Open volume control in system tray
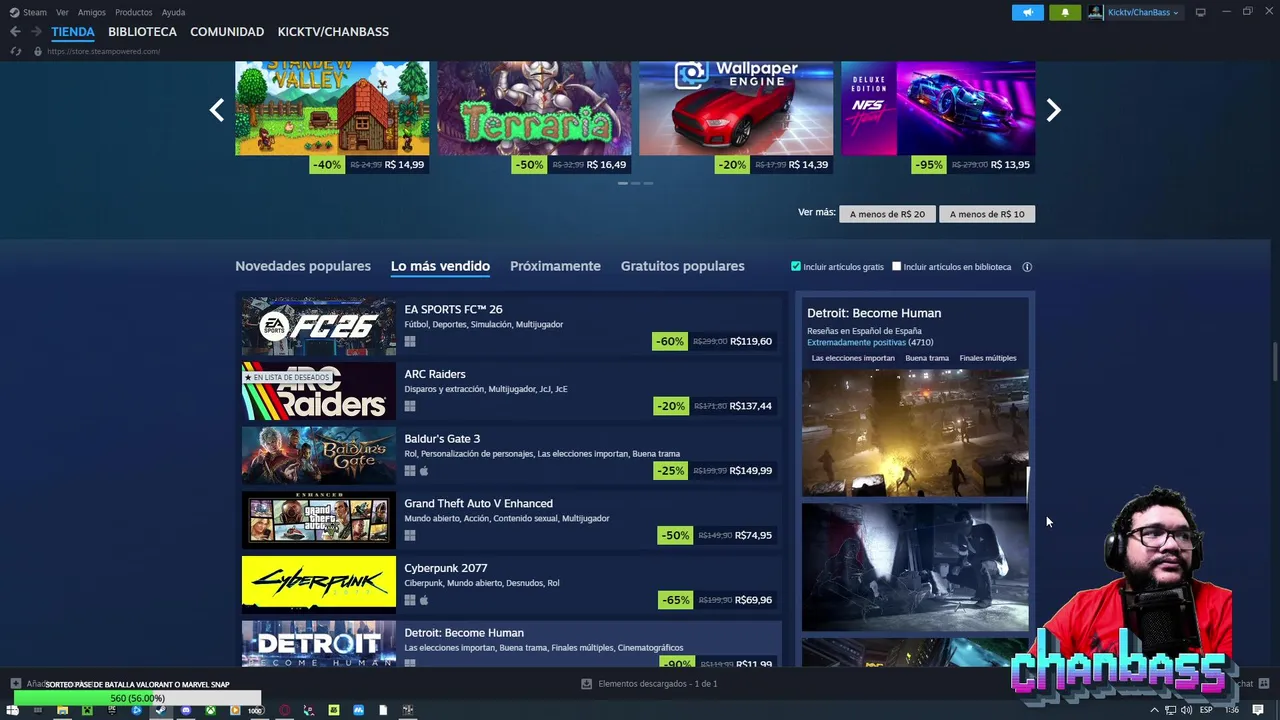This screenshot has height=720, width=1280. [1186, 710]
